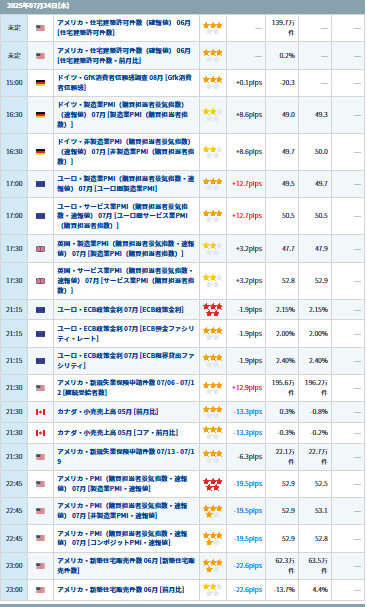367x607 pixels.
Task: Open 英国・サービス業PMI 07月 link
Action: point(126,281)
